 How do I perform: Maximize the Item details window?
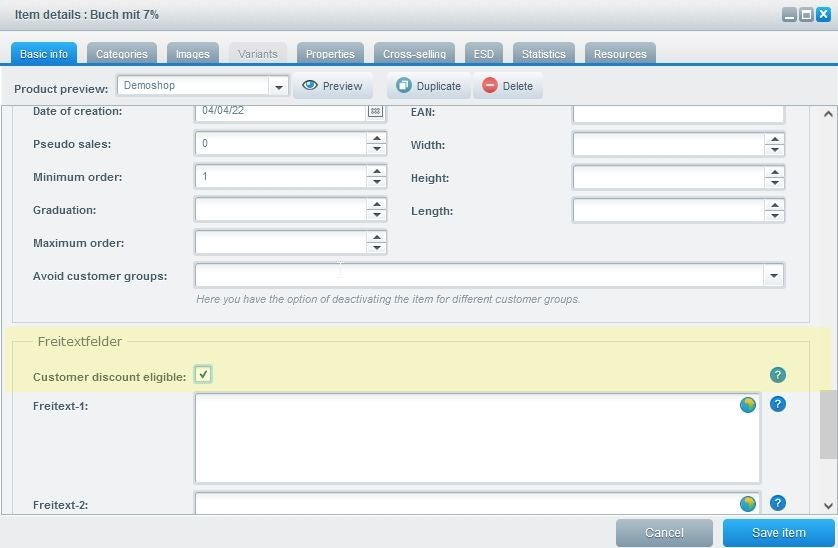(x=806, y=14)
